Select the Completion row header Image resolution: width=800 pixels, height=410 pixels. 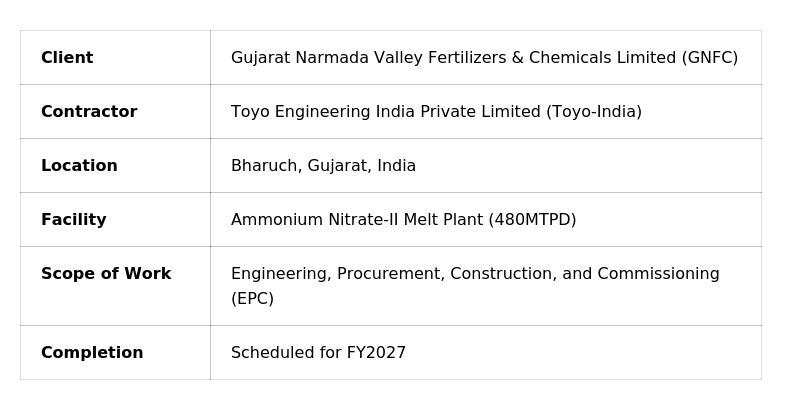92,353
